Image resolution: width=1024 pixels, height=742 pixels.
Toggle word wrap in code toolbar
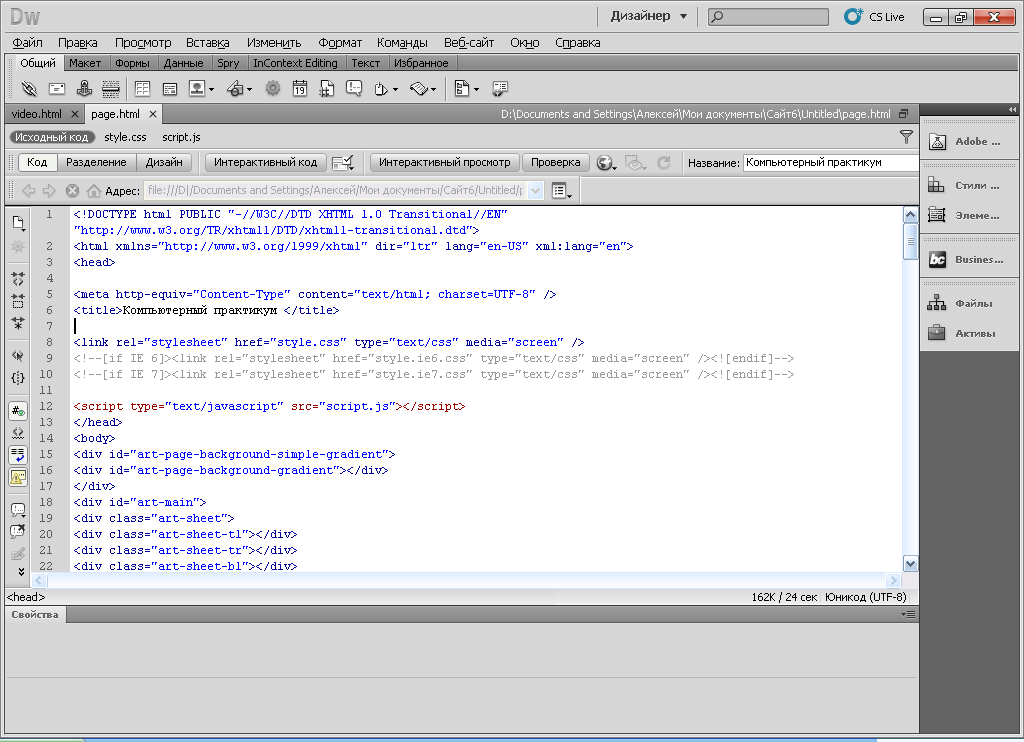[x=18, y=455]
